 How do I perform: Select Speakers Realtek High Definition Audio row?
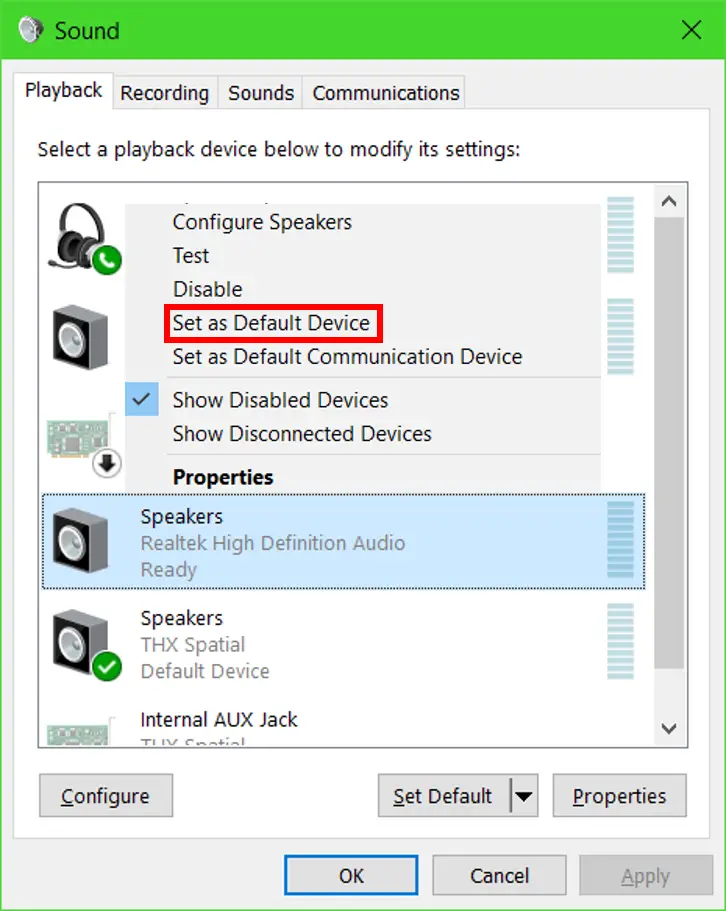[343, 541]
